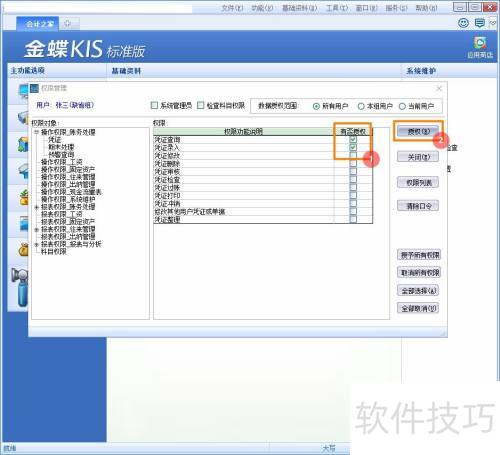Open the 应用商店 app store icon
This screenshot has width=500, height=455.
click(480, 47)
